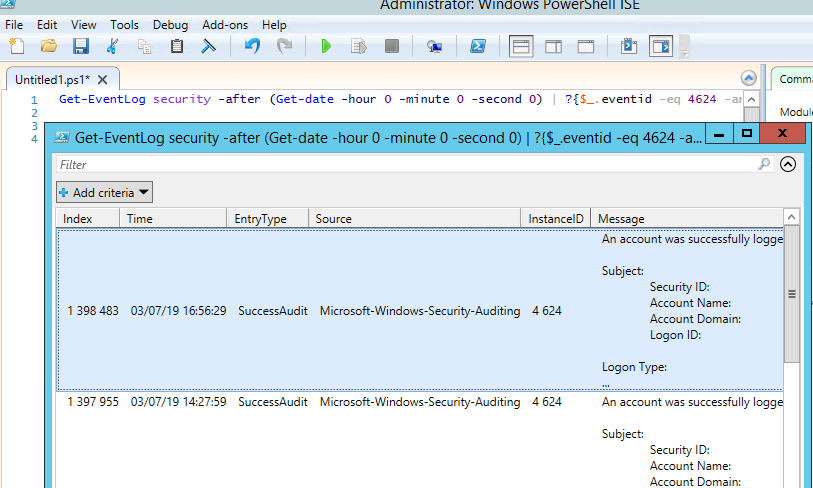Open the Add-ons menu
Viewport: 813px width, 488px height.
pyautogui.click(x=225, y=25)
